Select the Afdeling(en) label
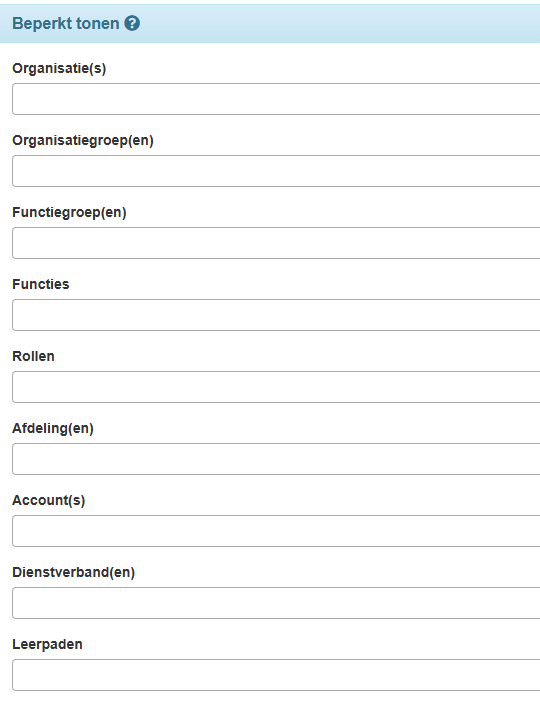 (53, 428)
